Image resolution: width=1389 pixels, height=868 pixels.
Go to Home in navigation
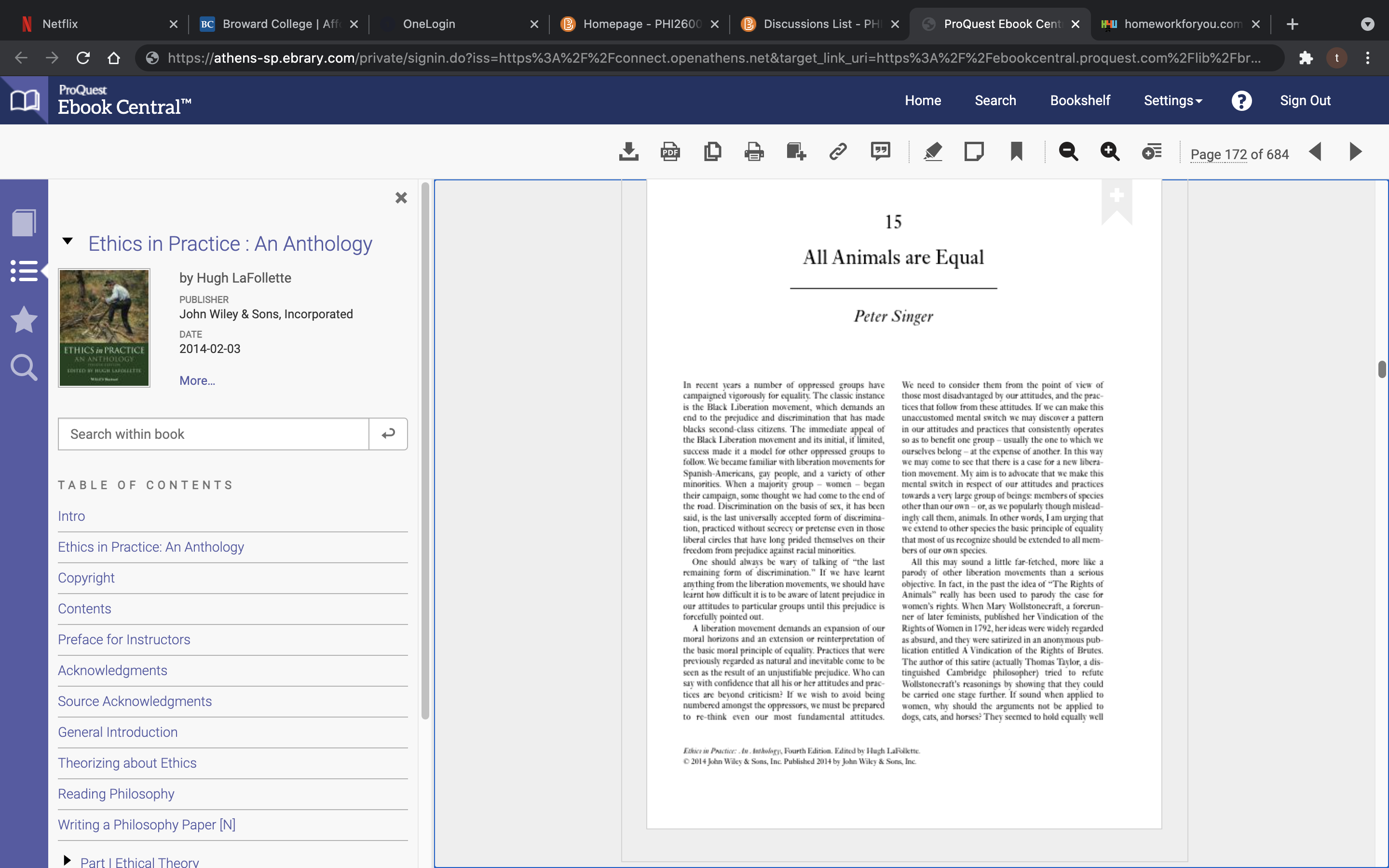pyautogui.click(x=923, y=101)
